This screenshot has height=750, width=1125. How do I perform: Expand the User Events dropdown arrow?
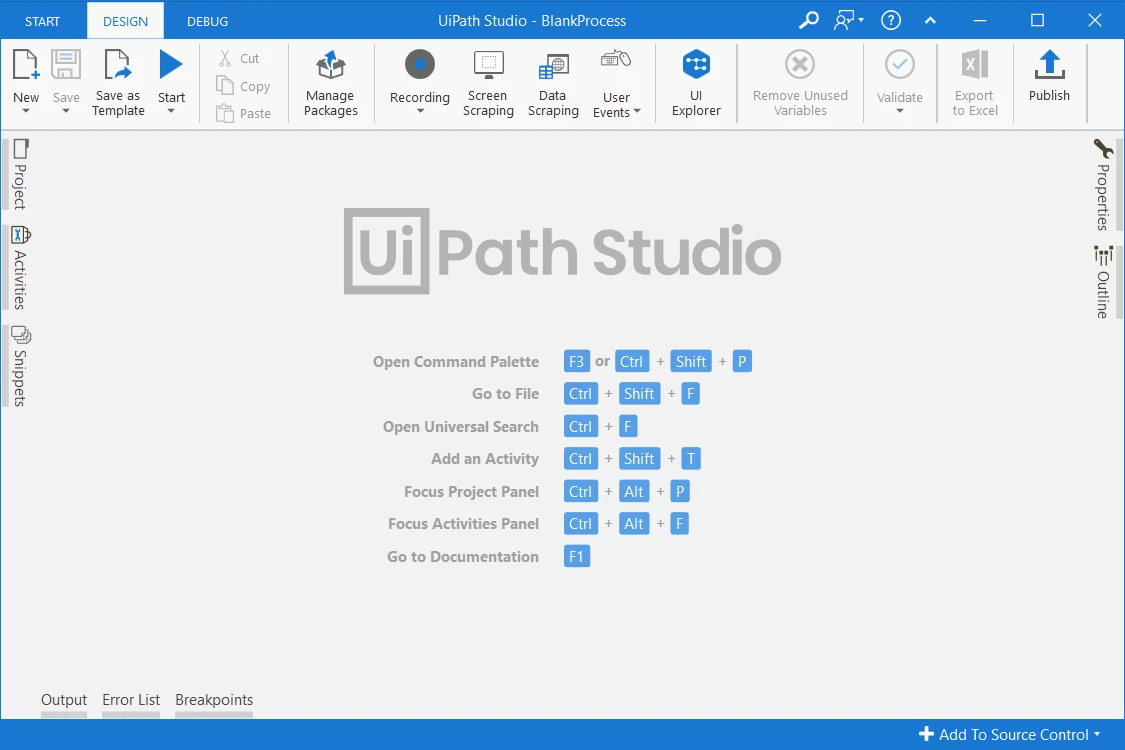click(x=637, y=111)
